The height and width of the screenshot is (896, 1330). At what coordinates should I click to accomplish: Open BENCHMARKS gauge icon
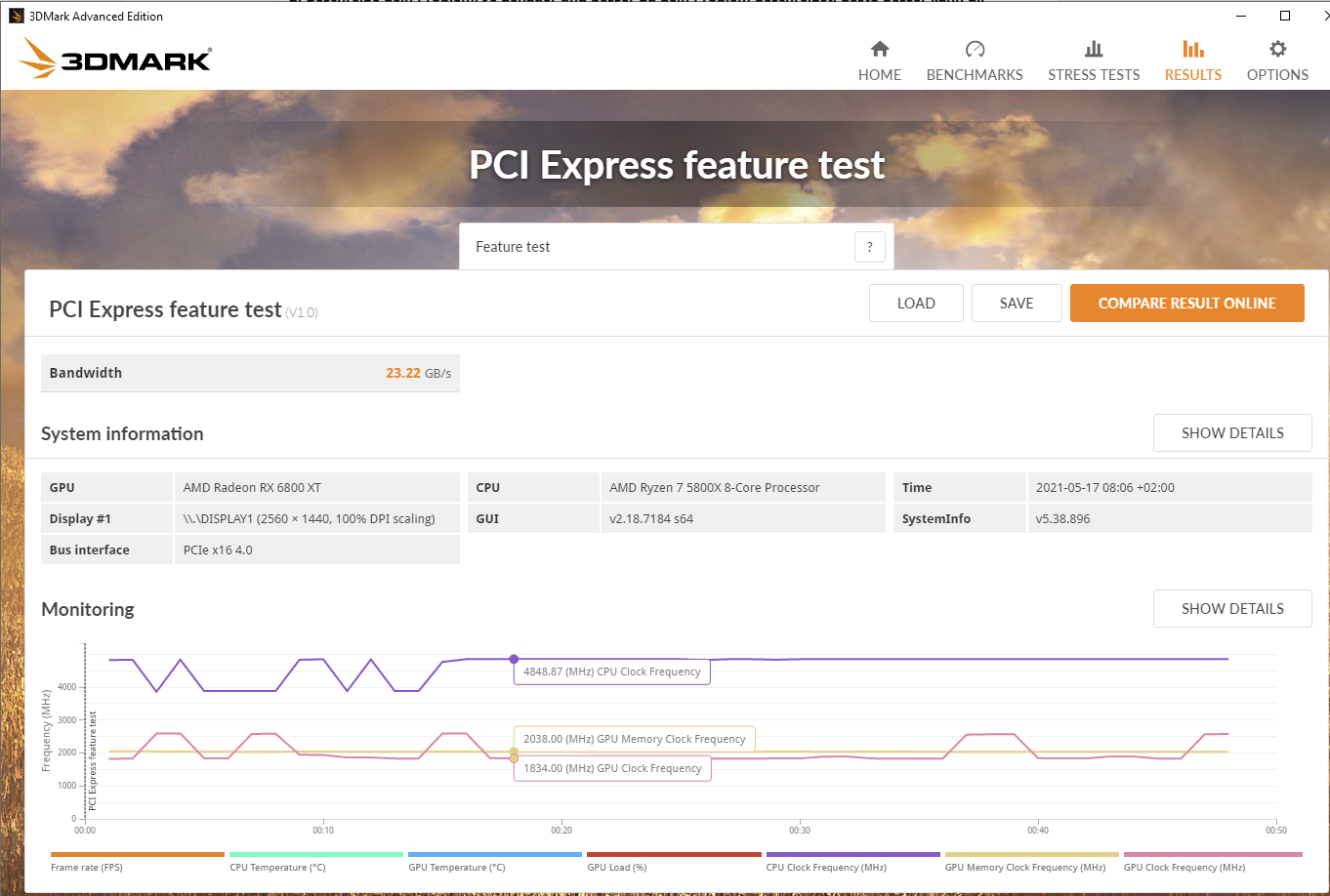(x=975, y=49)
